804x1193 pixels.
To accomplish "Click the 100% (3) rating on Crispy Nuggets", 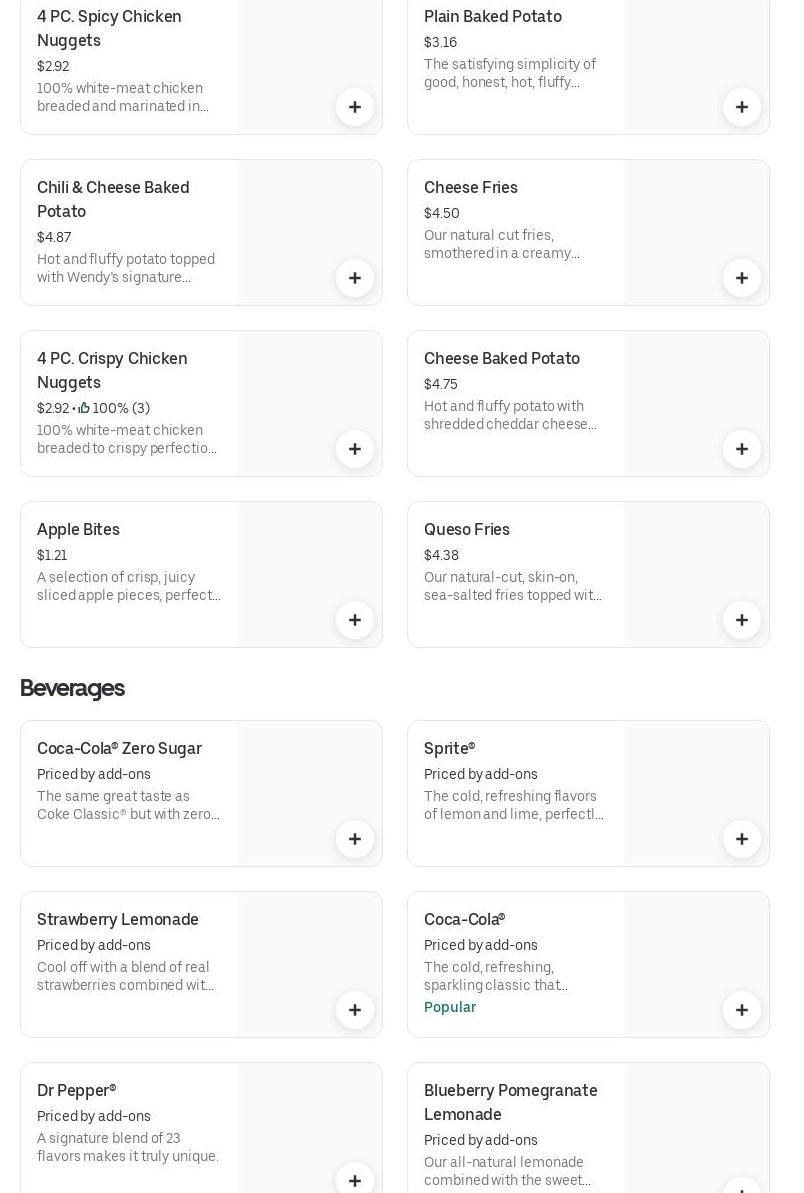I will click(x=115, y=408).
